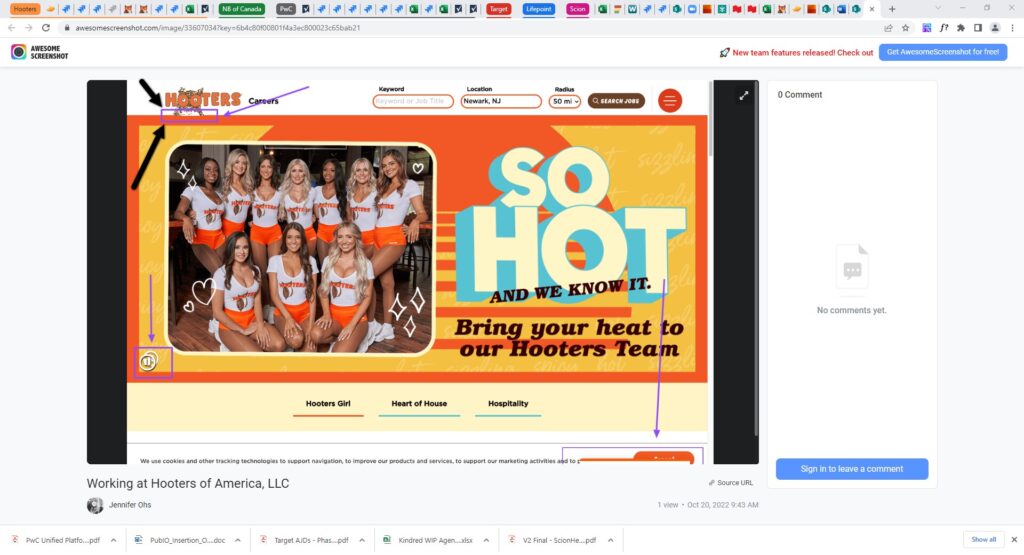Open PubIO_Insertion_O doc download
Viewport: 1024px width, 555px height.
point(187,540)
